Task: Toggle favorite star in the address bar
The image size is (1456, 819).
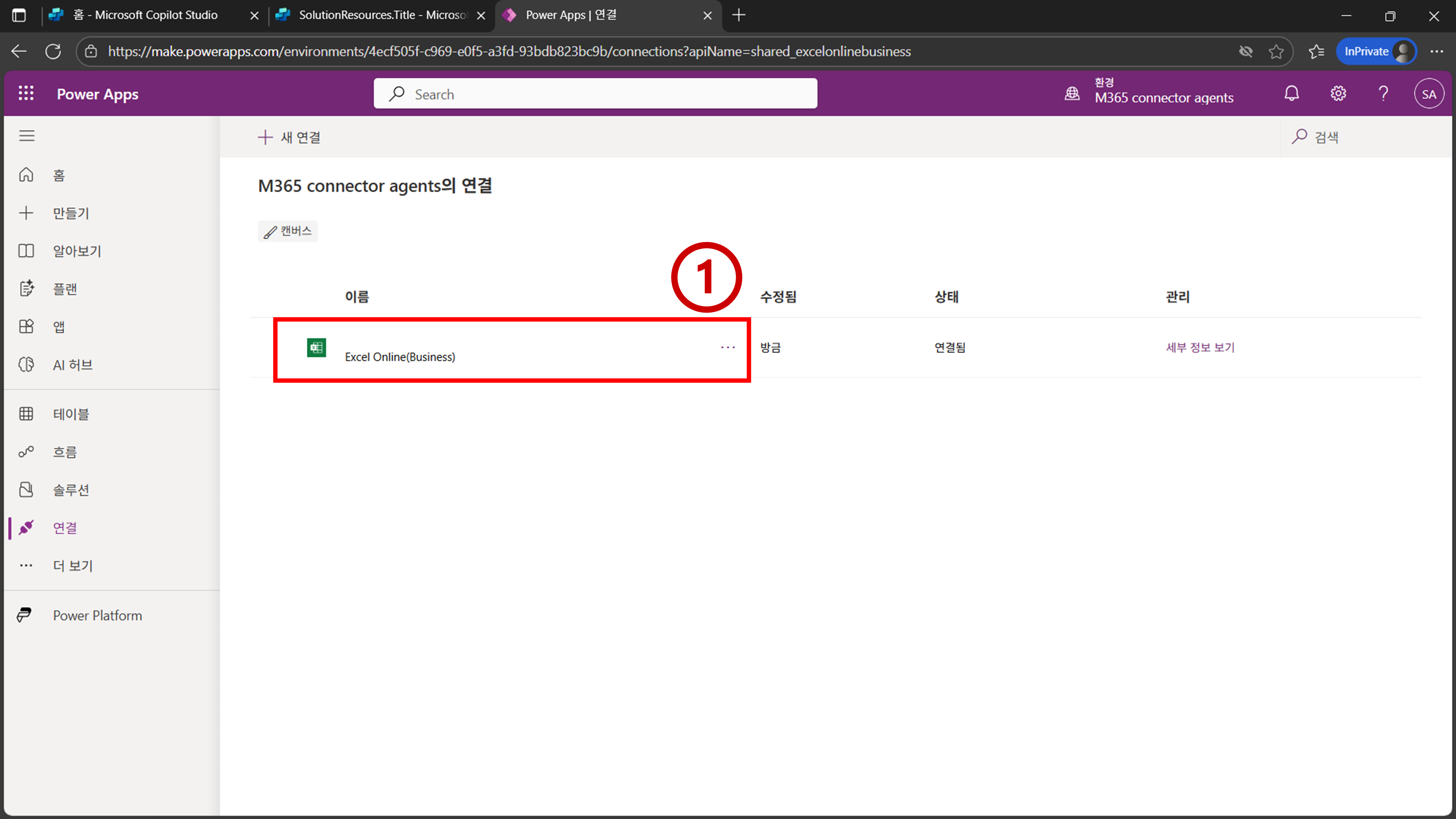Action: click(x=1276, y=51)
